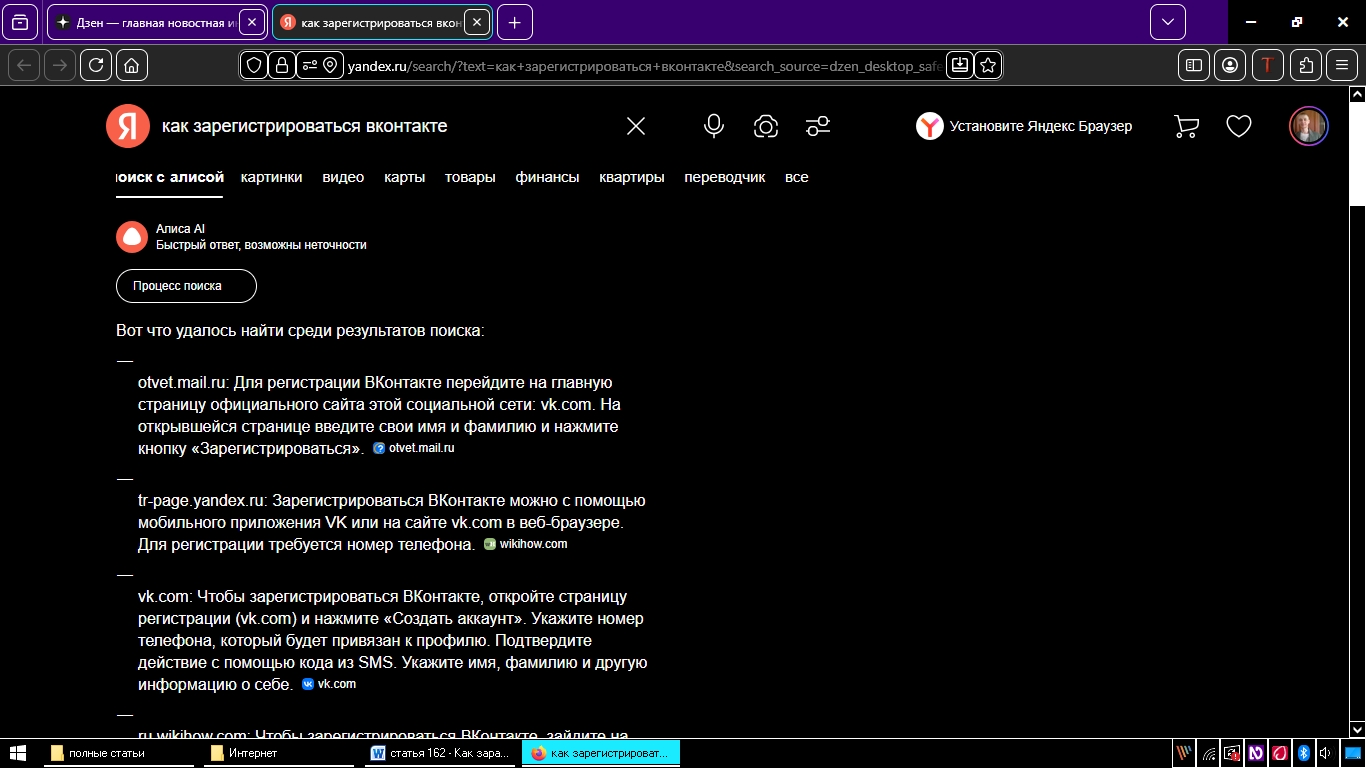Open favorites heart icon
This screenshot has width=1366, height=768.
tap(1239, 126)
